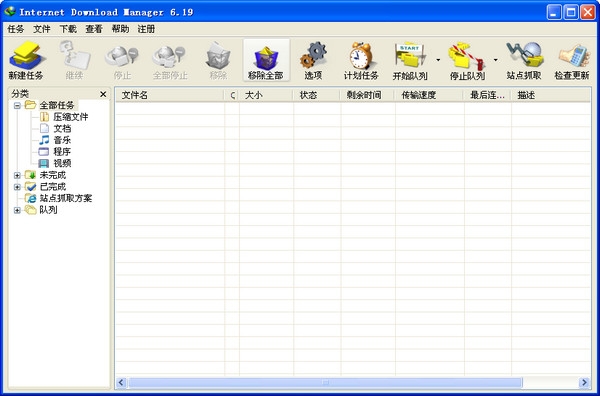Select the 已完成 folder label
The width and height of the screenshot is (600, 396).
tap(53, 187)
